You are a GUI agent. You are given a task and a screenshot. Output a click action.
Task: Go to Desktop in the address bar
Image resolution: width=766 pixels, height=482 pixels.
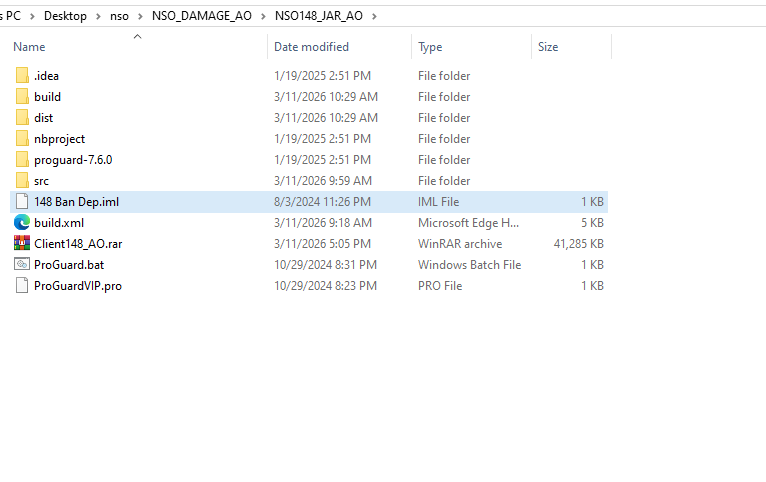point(65,16)
